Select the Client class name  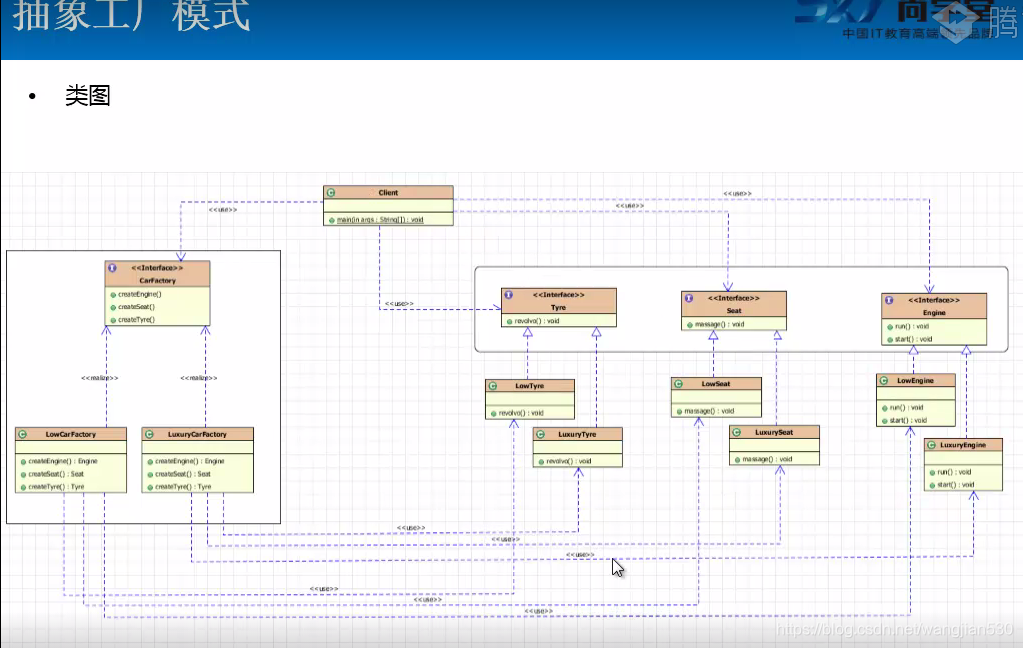click(x=388, y=193)
